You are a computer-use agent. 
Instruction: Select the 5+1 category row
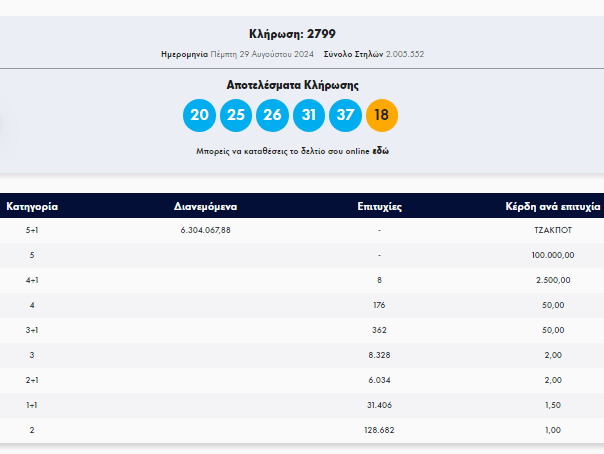tap(302, 230)
